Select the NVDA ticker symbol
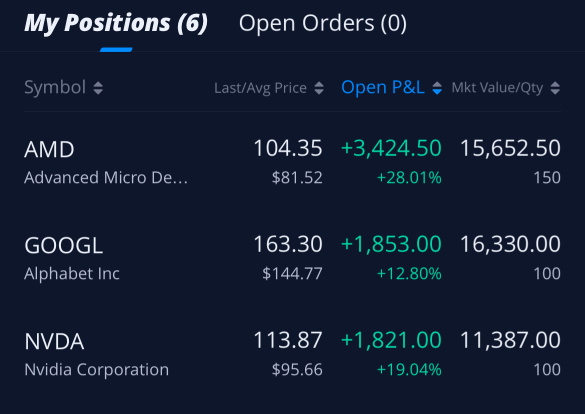This screenshot has width=585, height=414. click(x=54, y=342)
